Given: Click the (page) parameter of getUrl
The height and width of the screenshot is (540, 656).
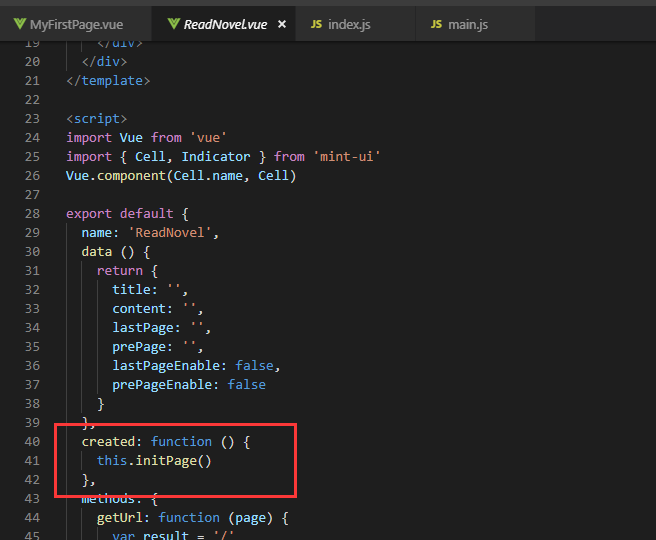Looking at the screenshot, I should coord(250,518).
